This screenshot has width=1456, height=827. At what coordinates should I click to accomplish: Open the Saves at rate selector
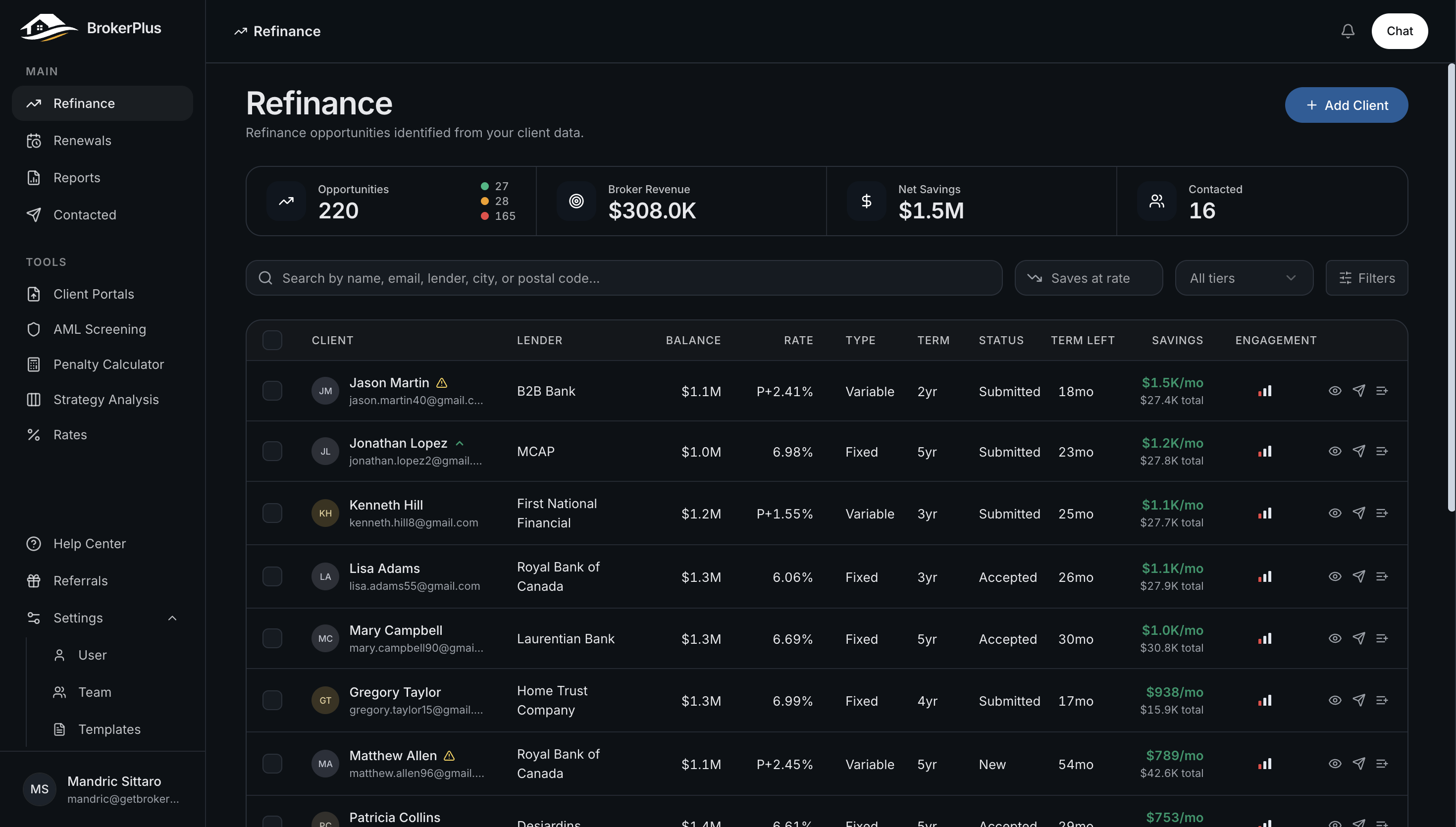point(1088,278)
